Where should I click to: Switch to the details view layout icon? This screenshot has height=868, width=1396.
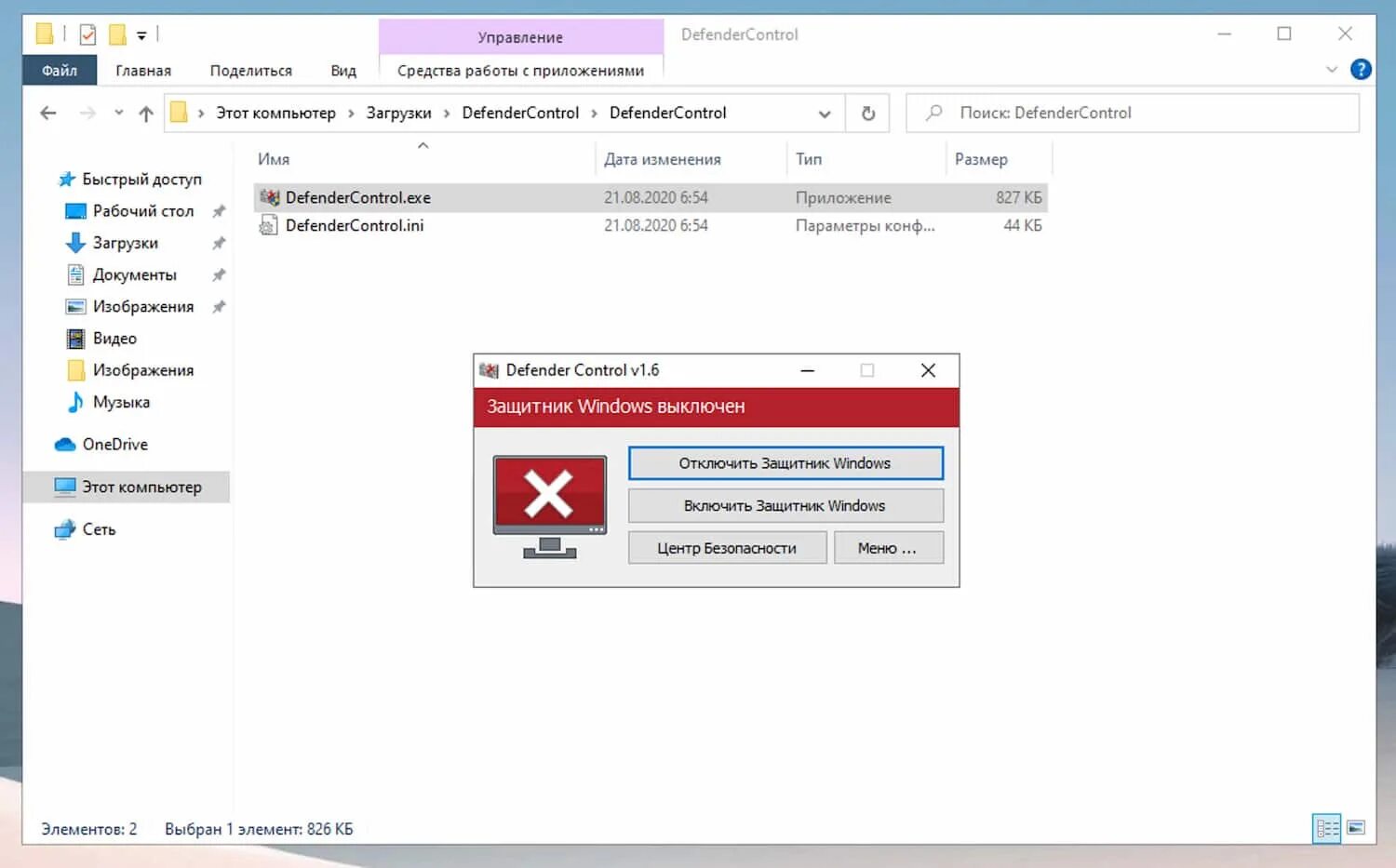click(1327, 828)
